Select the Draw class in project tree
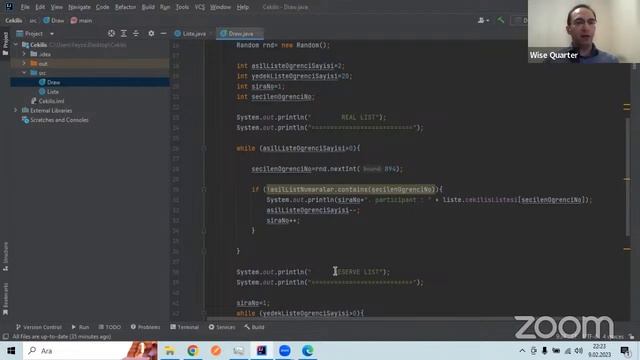Image resolution: width=640 pixels, height=360 pixels. tap(90, 82)
